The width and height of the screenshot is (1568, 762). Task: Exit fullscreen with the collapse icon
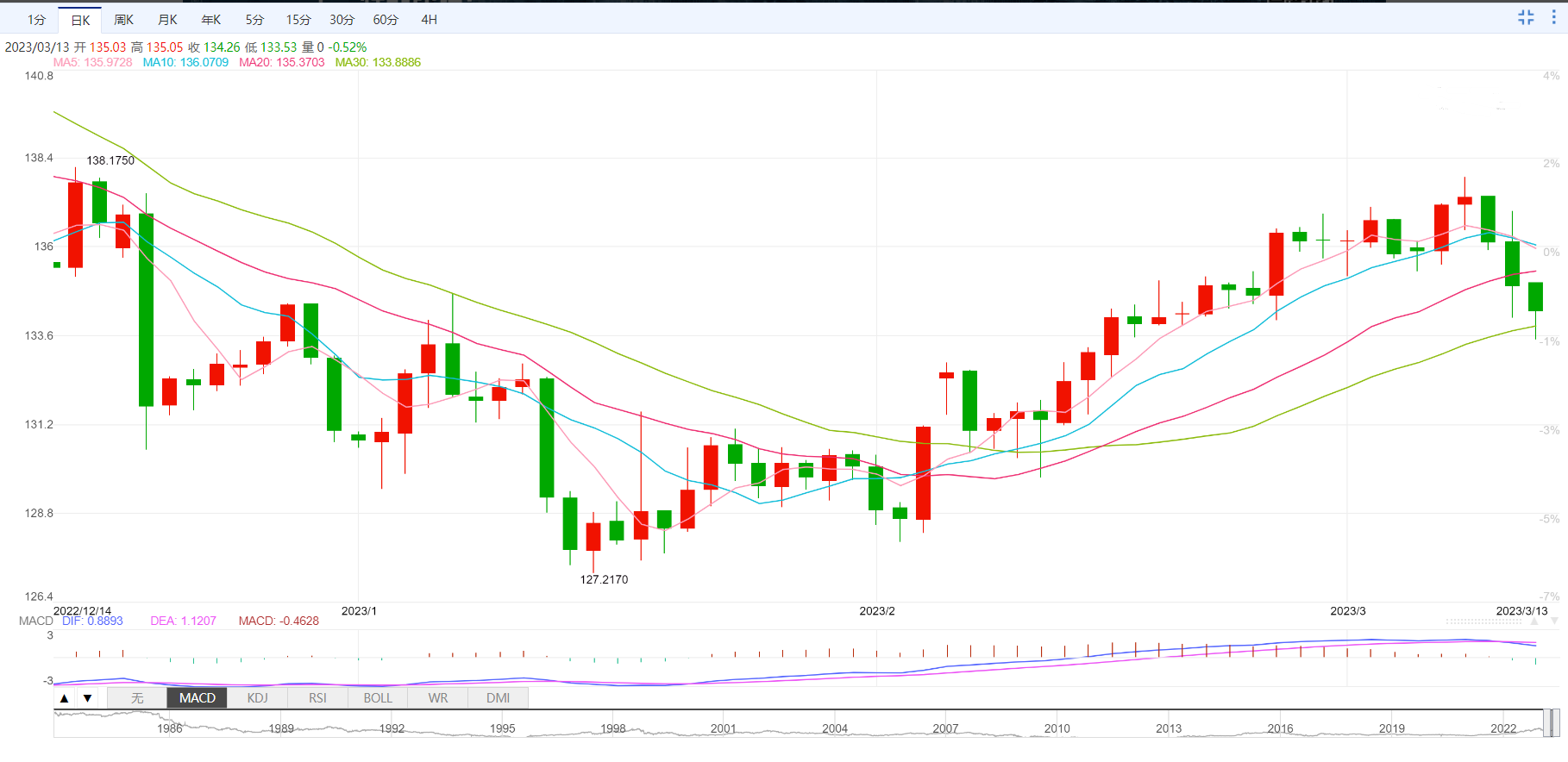pyautogui.click(x=1526, y=17)
